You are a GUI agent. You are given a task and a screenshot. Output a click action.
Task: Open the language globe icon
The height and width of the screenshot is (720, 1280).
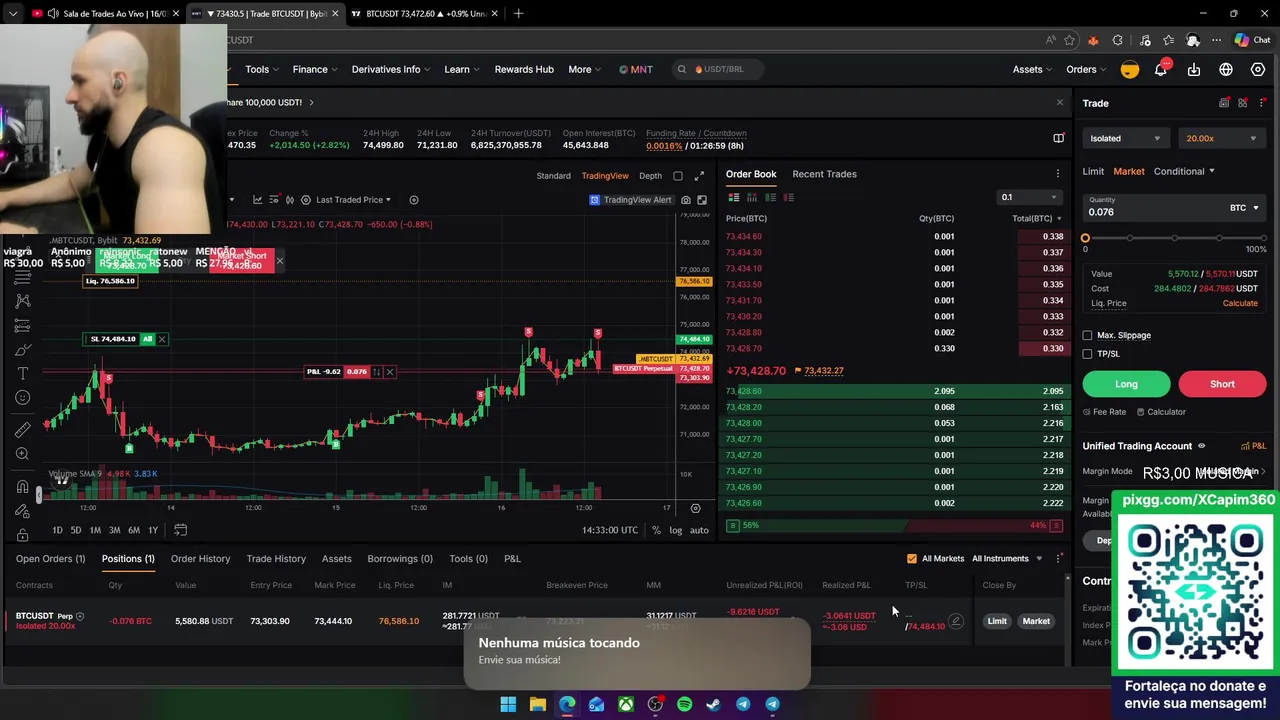point(1226,69)
